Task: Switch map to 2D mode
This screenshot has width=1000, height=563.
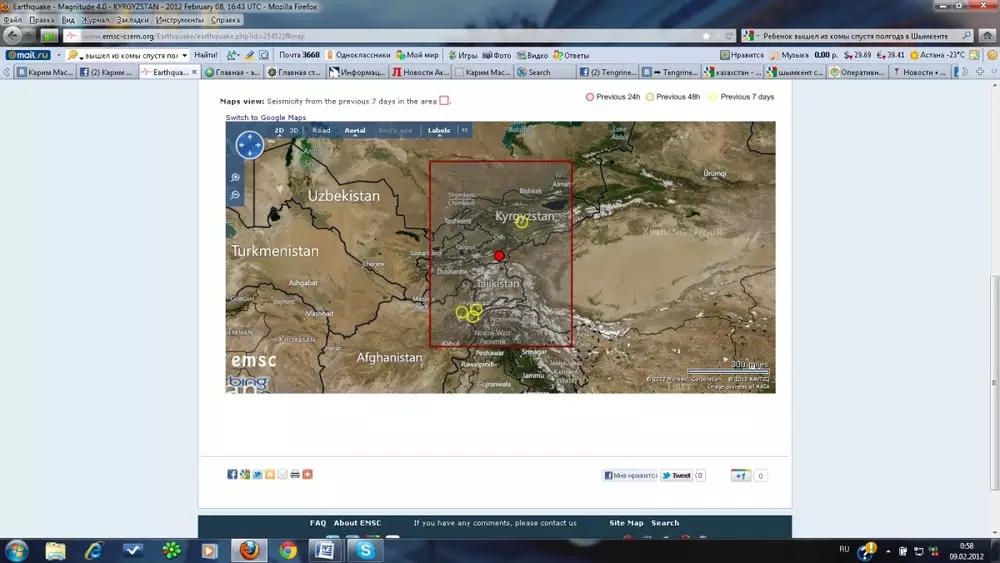Action: pos(280,131)
